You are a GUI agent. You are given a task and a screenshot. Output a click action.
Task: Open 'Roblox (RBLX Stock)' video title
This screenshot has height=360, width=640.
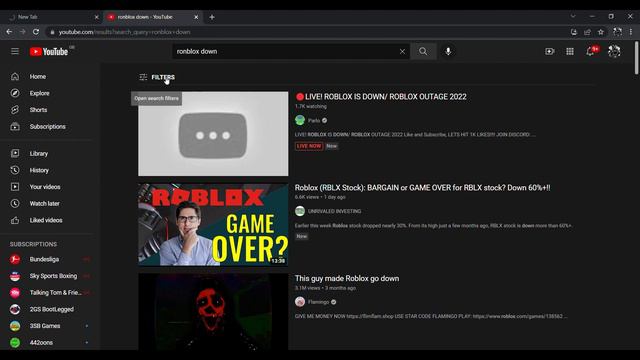[422, 188]
